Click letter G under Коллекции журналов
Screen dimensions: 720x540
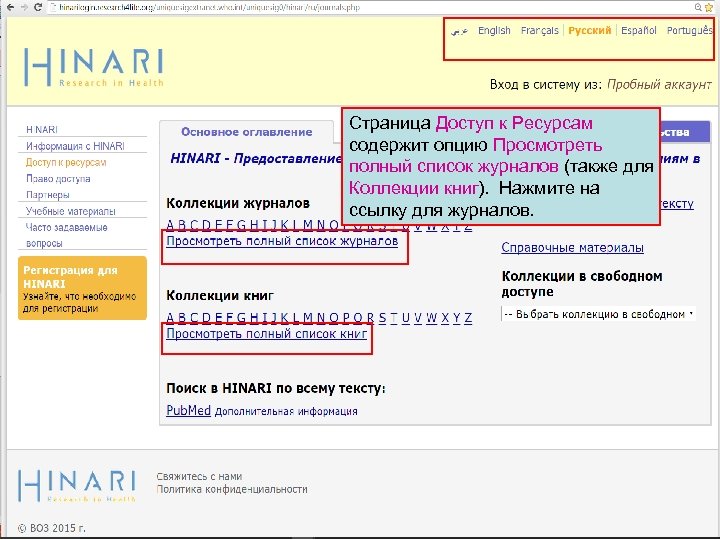click(242, 225)
